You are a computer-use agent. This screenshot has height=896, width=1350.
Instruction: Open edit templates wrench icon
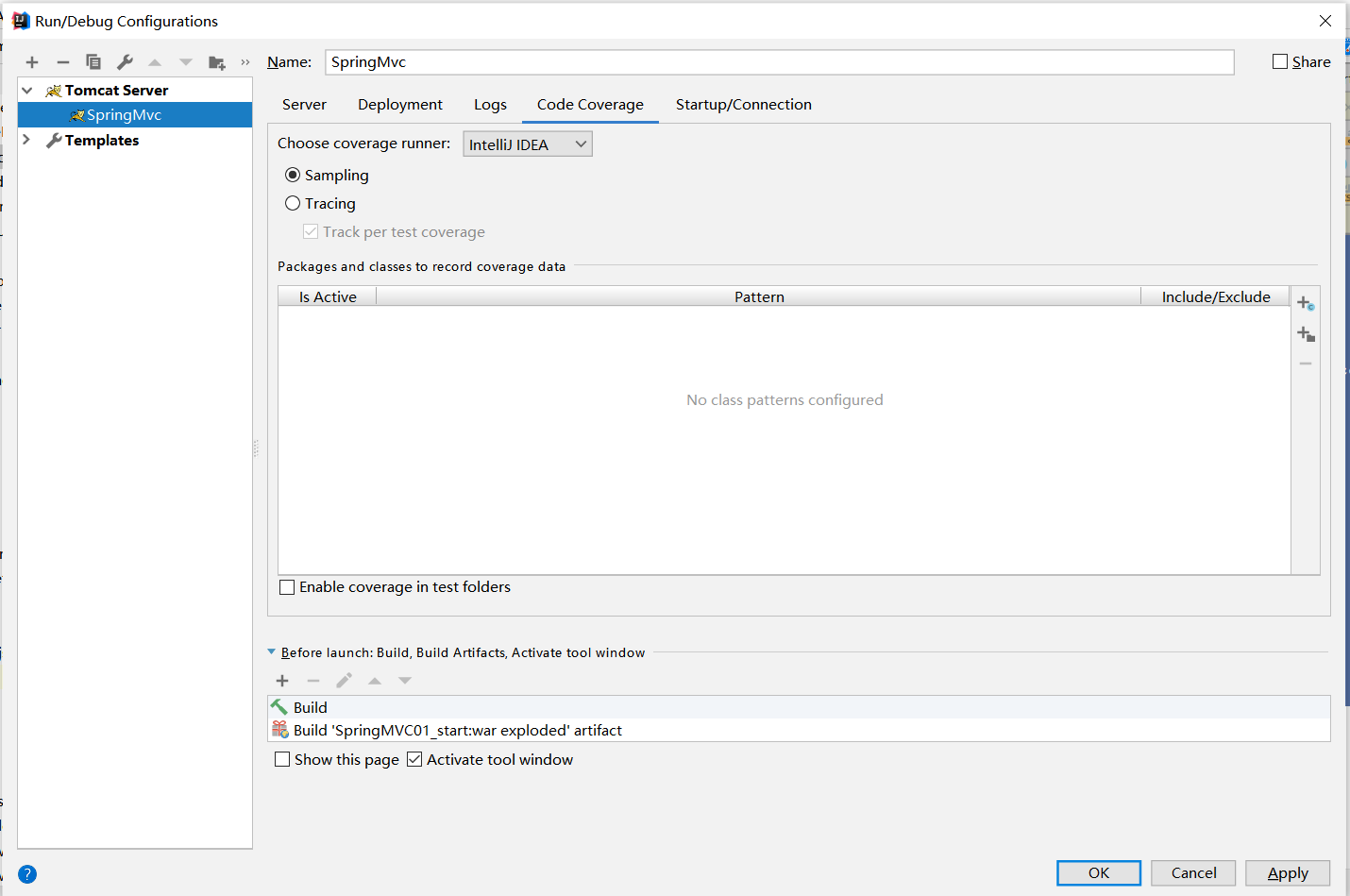pyautogui.click(x=125, y=62)
